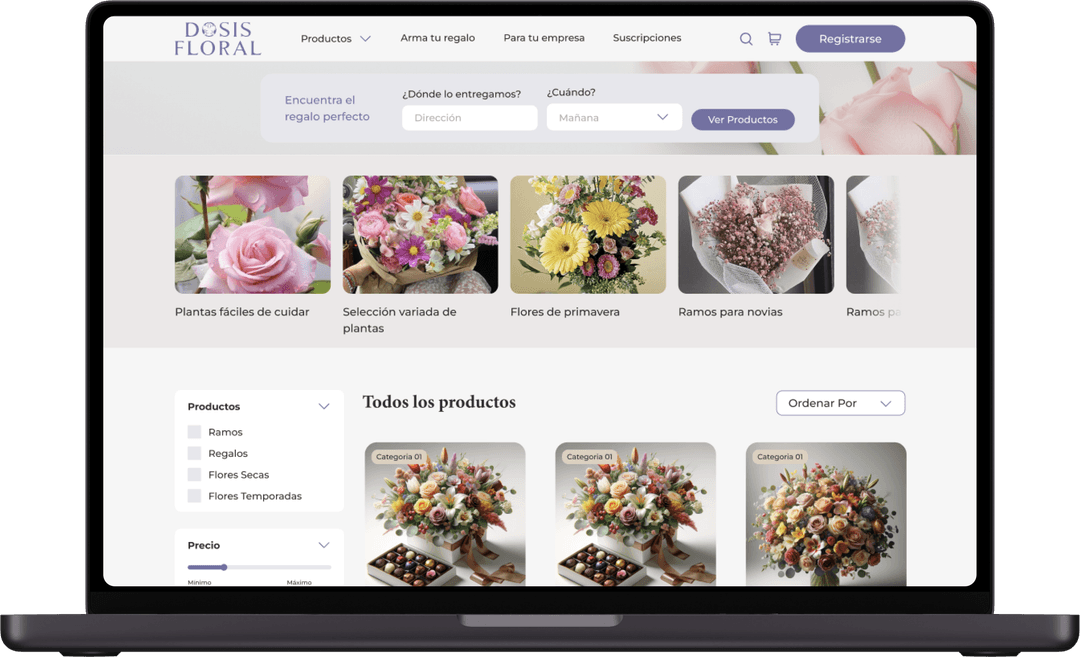Open the shopping cart icon
This screenshot has height=657, width=1080.
click(774, 38)
